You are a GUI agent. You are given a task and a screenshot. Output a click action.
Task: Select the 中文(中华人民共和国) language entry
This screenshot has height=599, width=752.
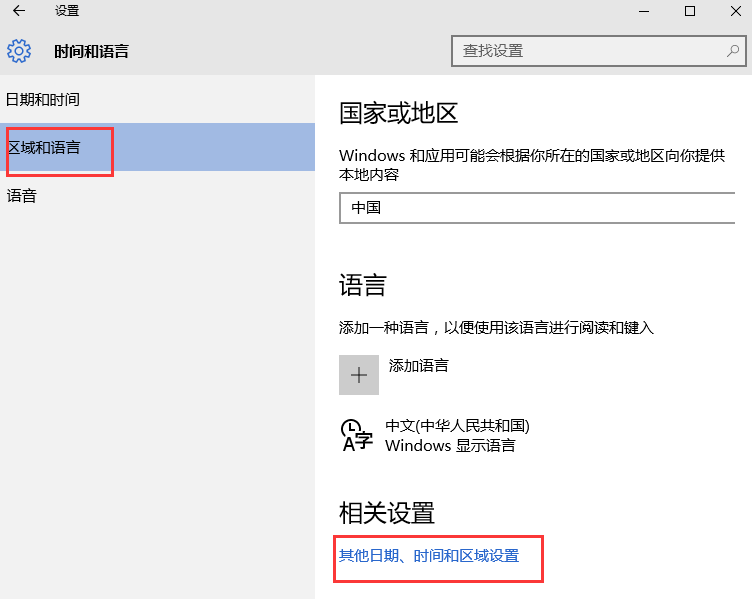point(457,426)
